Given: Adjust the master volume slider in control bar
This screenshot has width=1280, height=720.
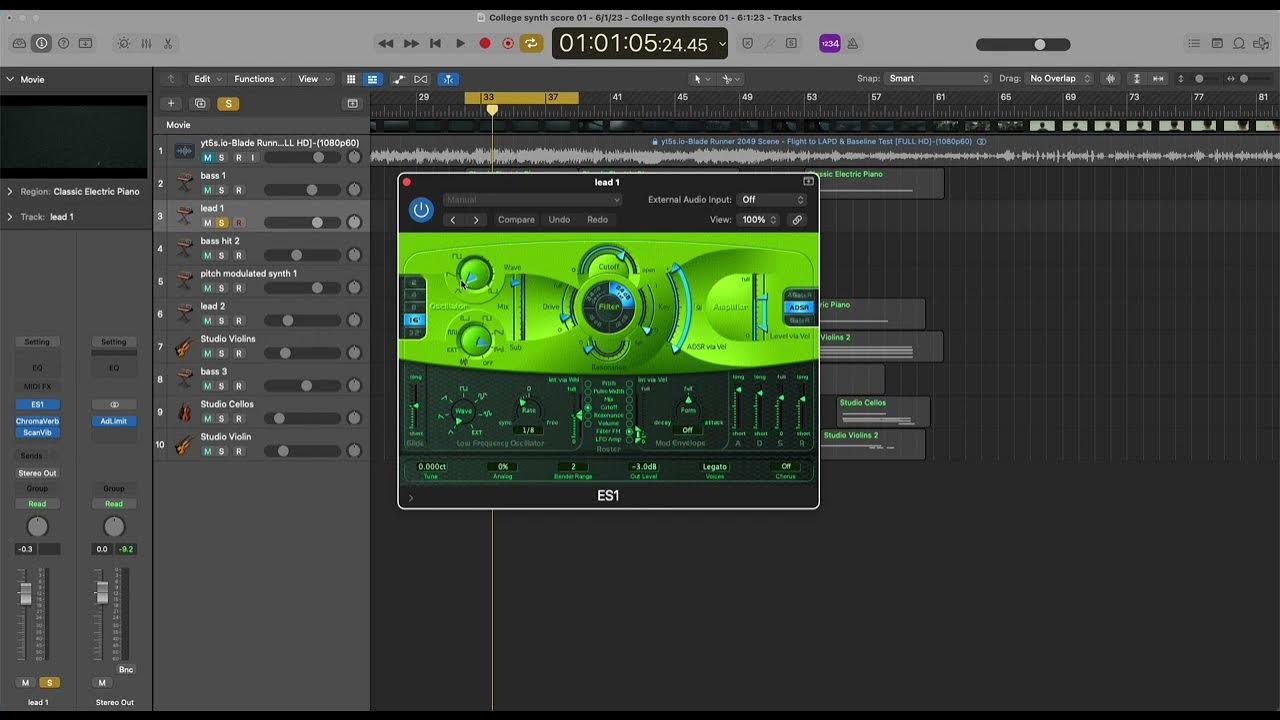Looking at the screenshot, I should click(1023, 44).
